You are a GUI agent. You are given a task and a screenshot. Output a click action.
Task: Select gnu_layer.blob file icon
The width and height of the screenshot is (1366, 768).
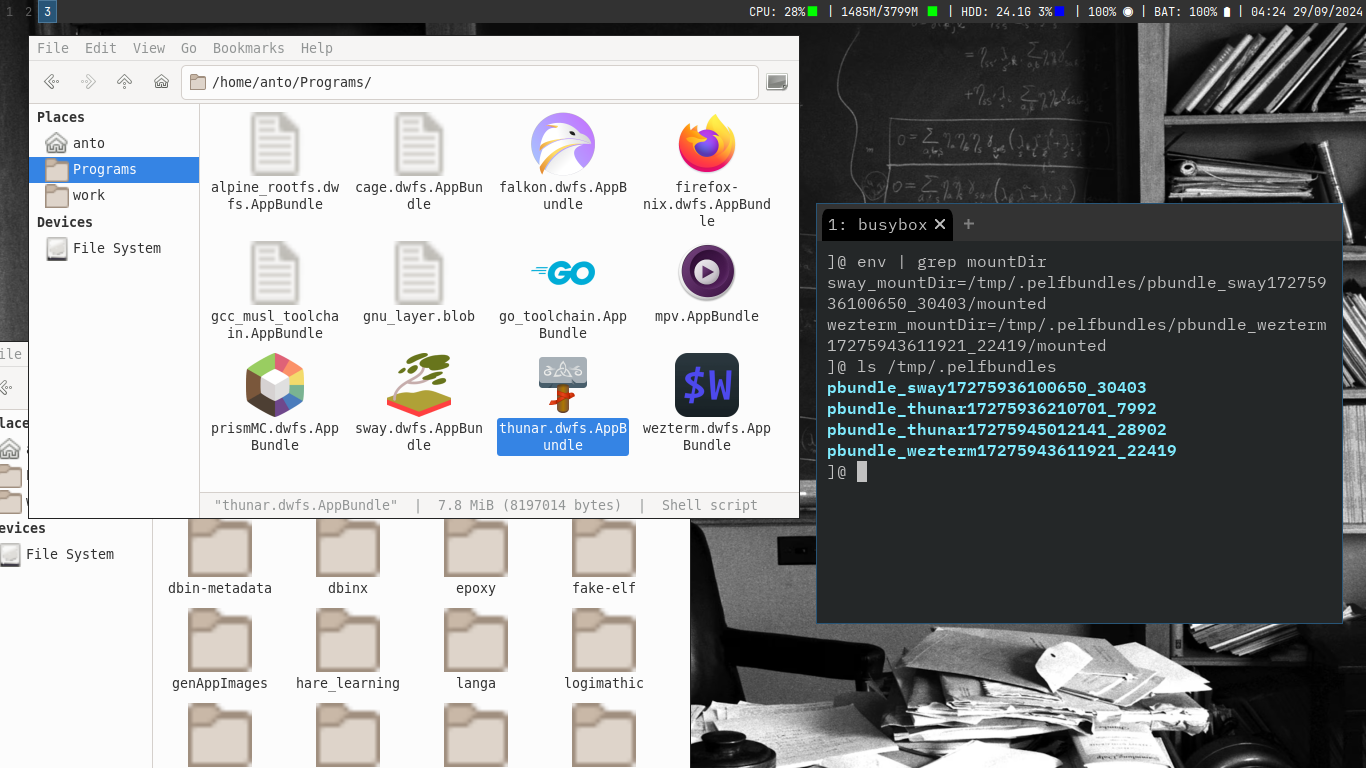419,272
